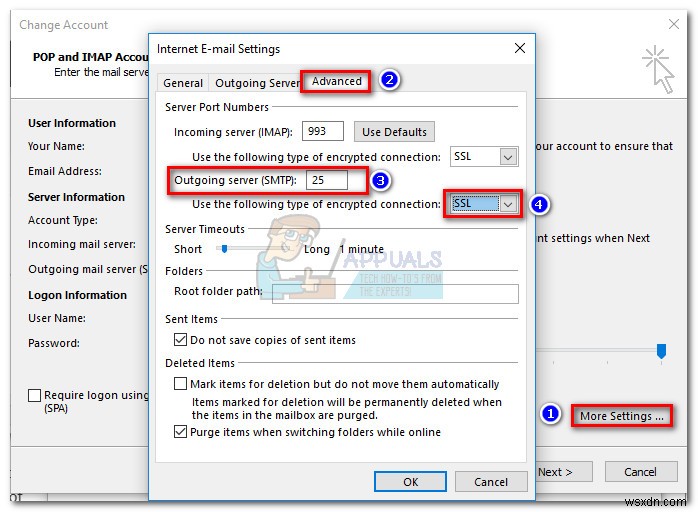Enable Mark items for deletion checkbox
Image resolution: width=698 pixels, height=512 pixels.
[x=180, y=383]
